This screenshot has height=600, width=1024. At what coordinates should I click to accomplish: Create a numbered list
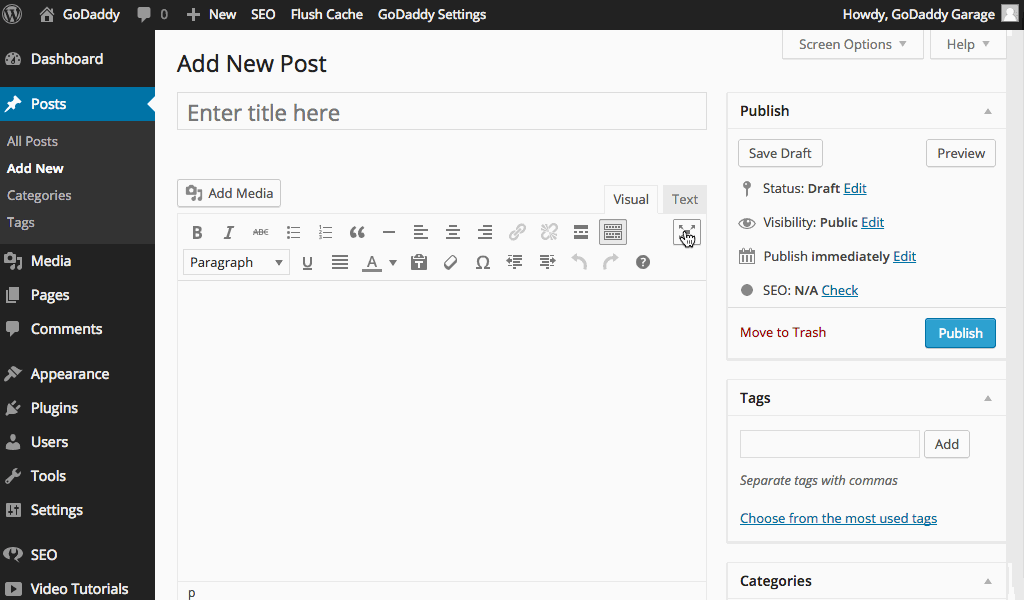point(325,233)
